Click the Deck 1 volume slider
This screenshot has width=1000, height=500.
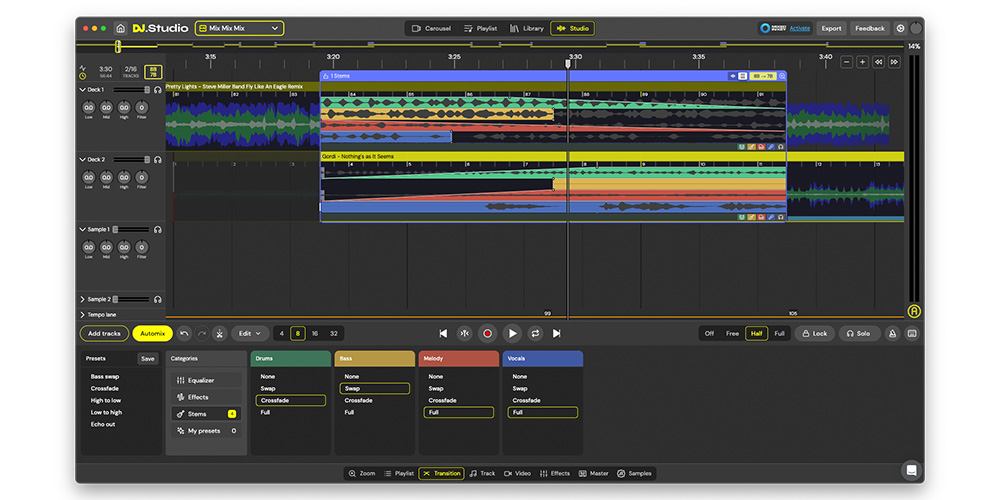(130, 90)
